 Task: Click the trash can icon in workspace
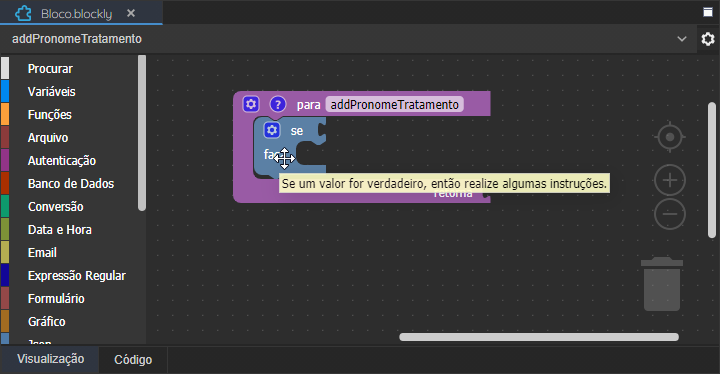(x=662, y=284)
